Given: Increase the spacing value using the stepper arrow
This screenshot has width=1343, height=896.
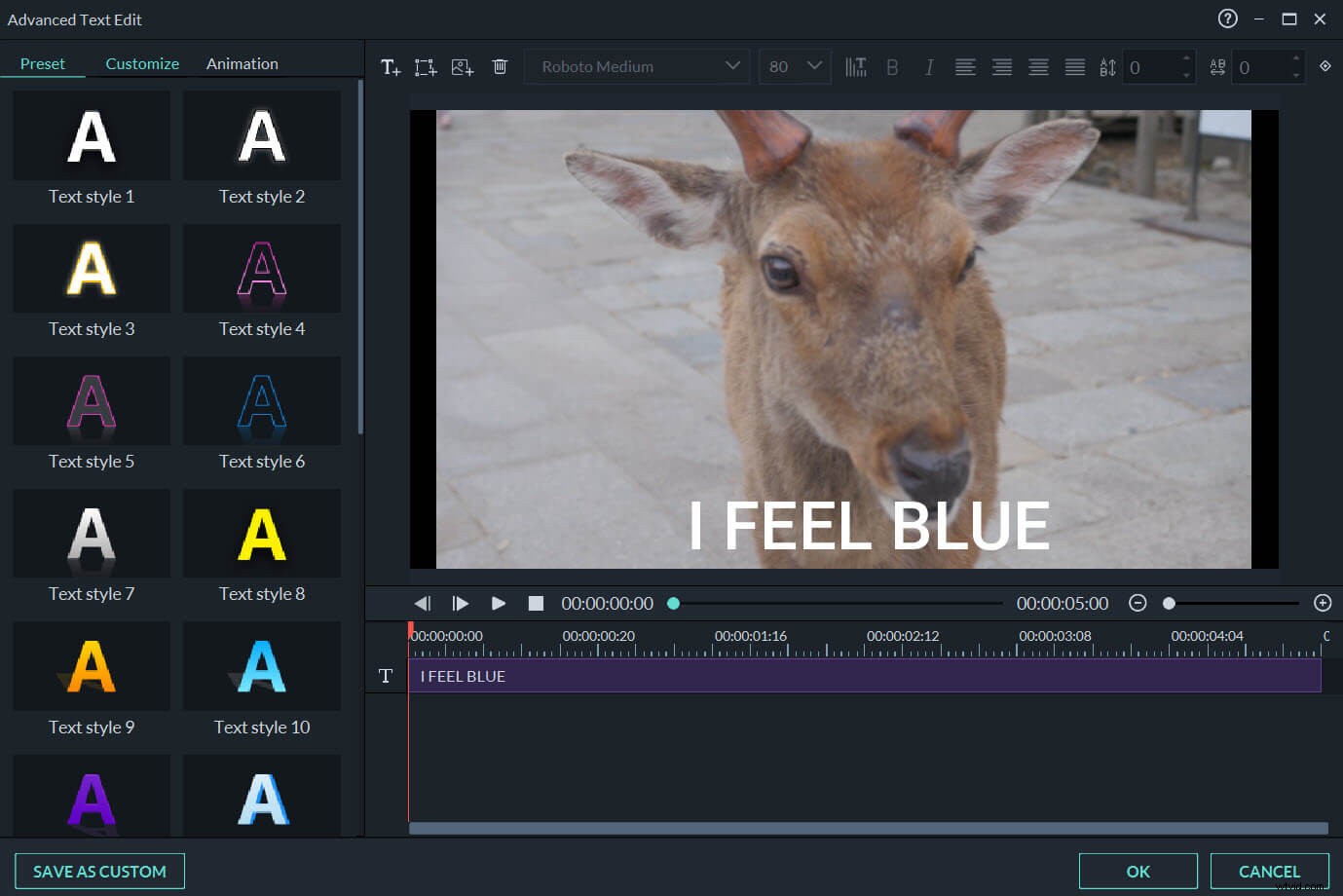Looking at the screenshot, I should (1186, 60).
